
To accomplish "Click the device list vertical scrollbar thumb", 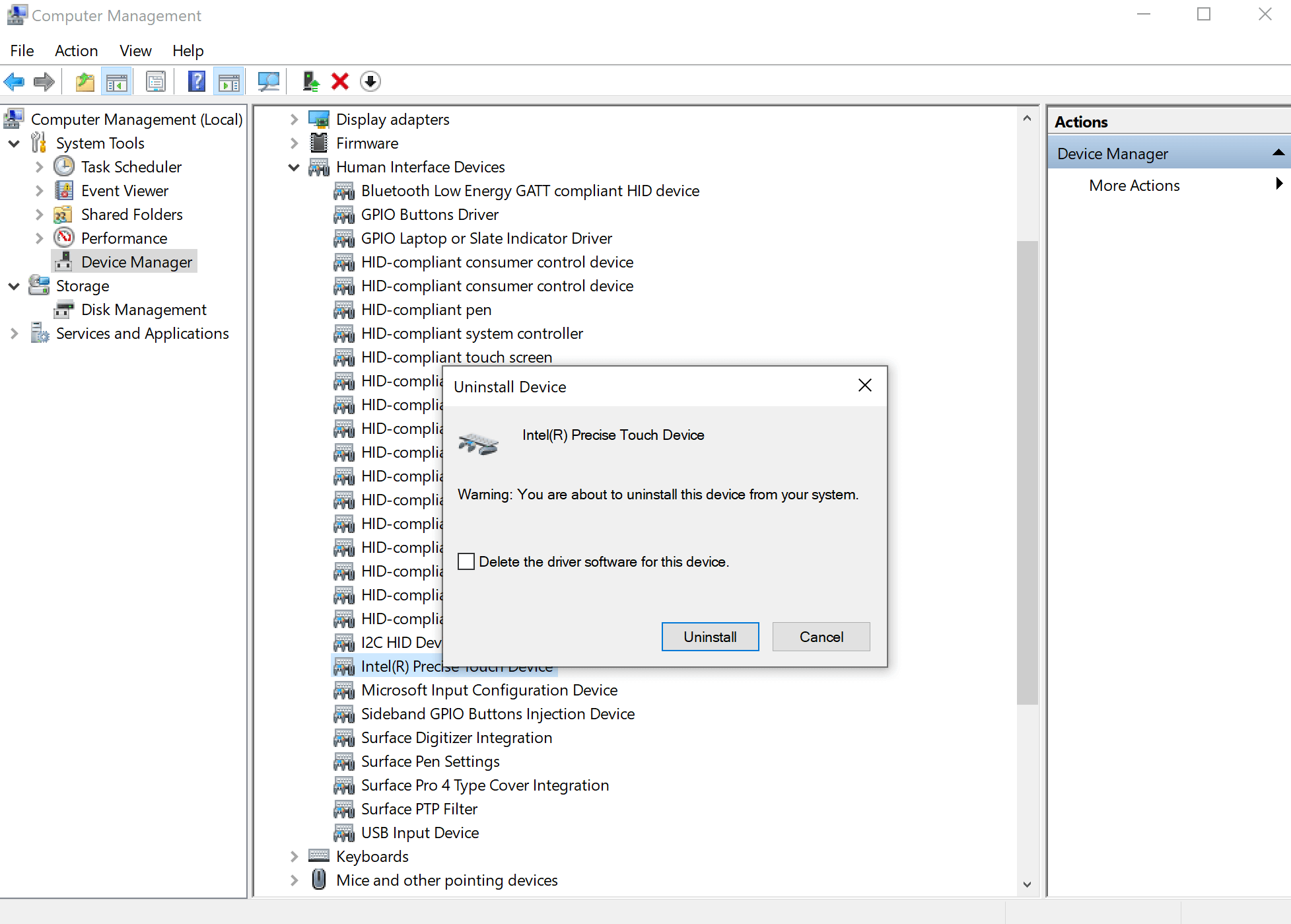I will [1027, 472].
